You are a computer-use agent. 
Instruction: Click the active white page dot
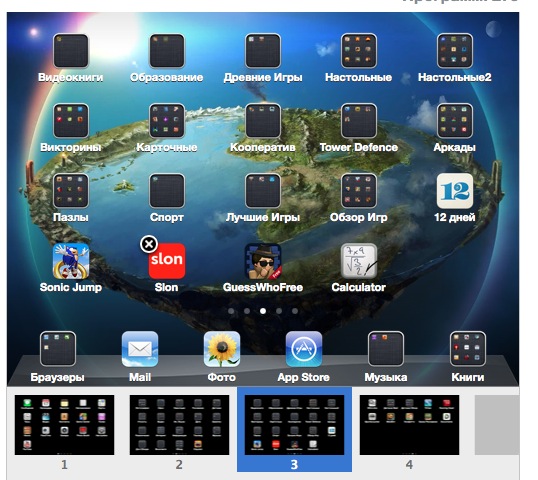[x=263, y=311]
